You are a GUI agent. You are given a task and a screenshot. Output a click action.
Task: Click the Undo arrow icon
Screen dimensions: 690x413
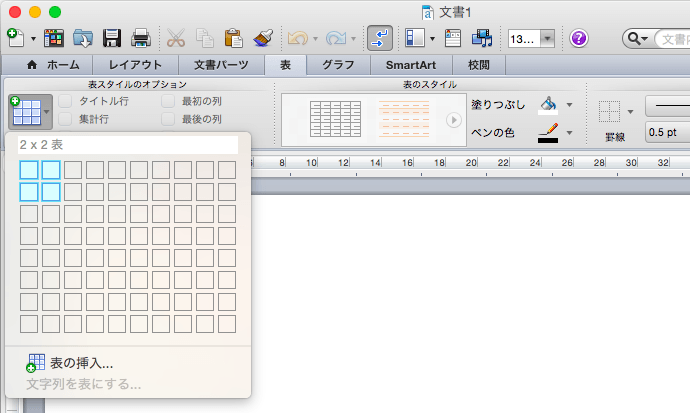(x=297, y=38)
